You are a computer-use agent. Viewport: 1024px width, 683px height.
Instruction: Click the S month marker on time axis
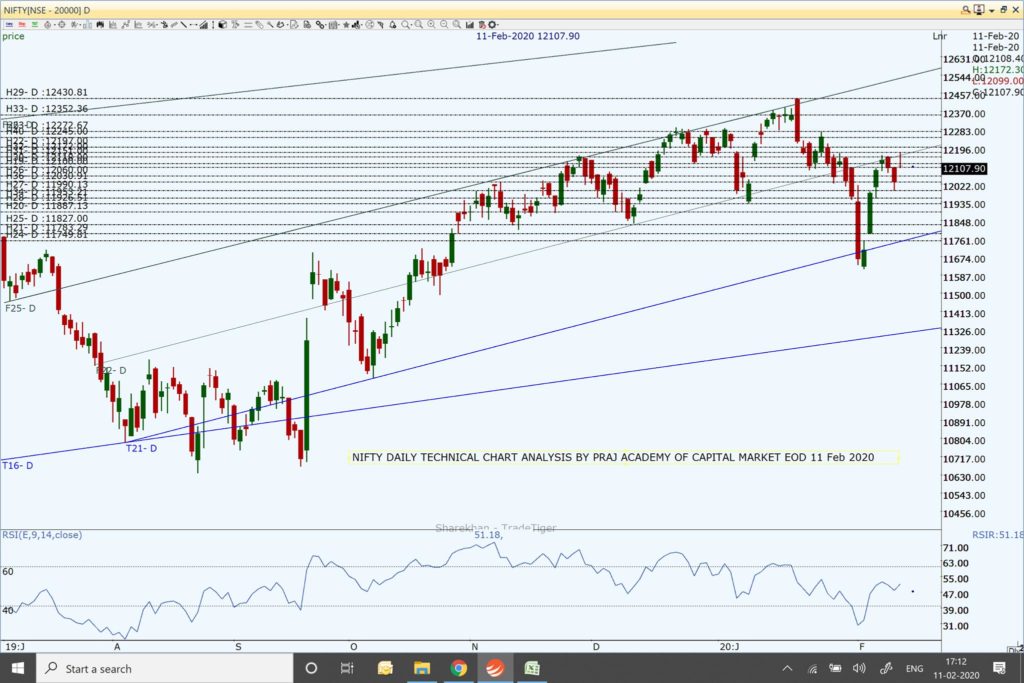click(238, 646)
